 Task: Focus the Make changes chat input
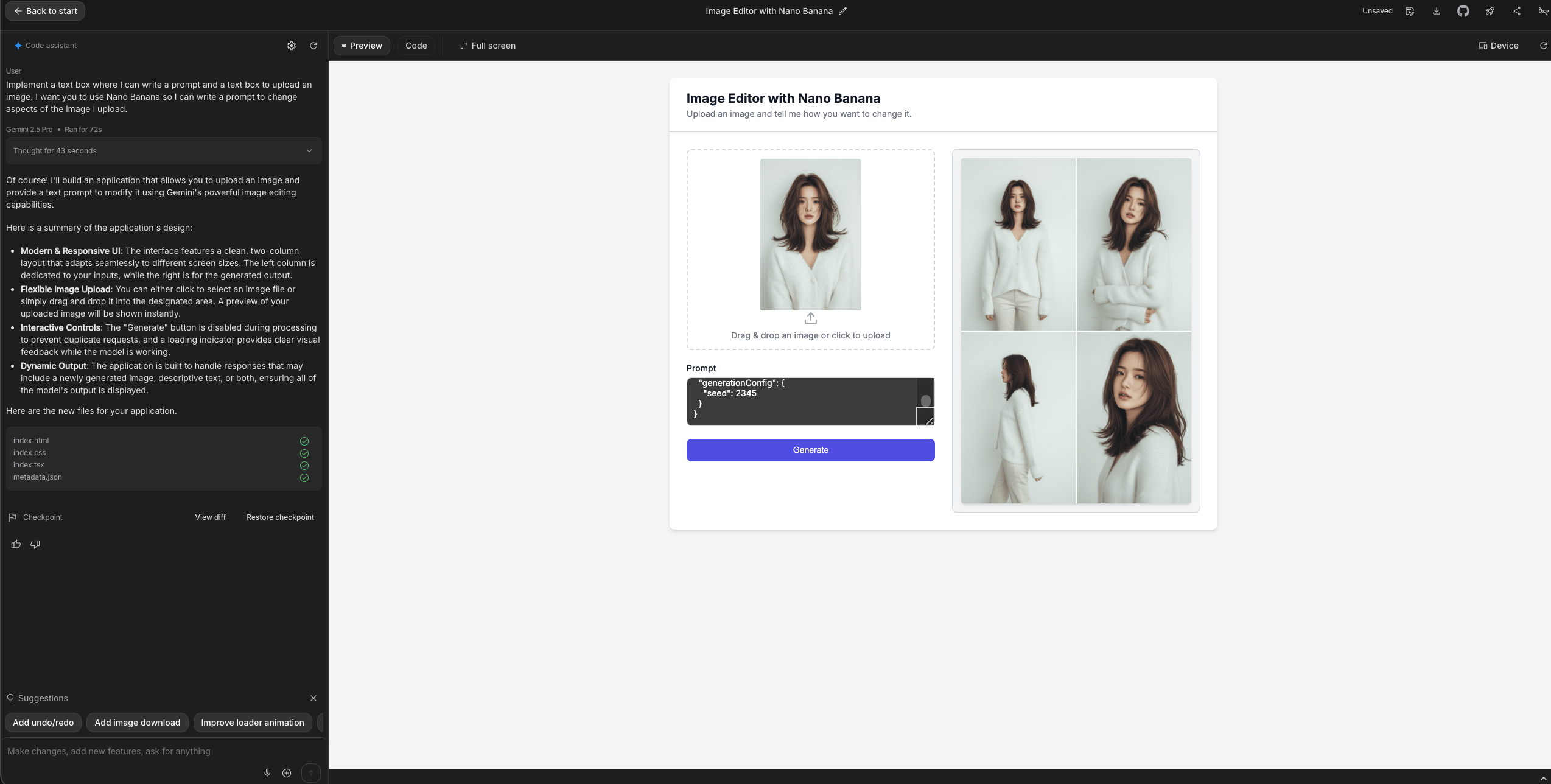(163, 751)
